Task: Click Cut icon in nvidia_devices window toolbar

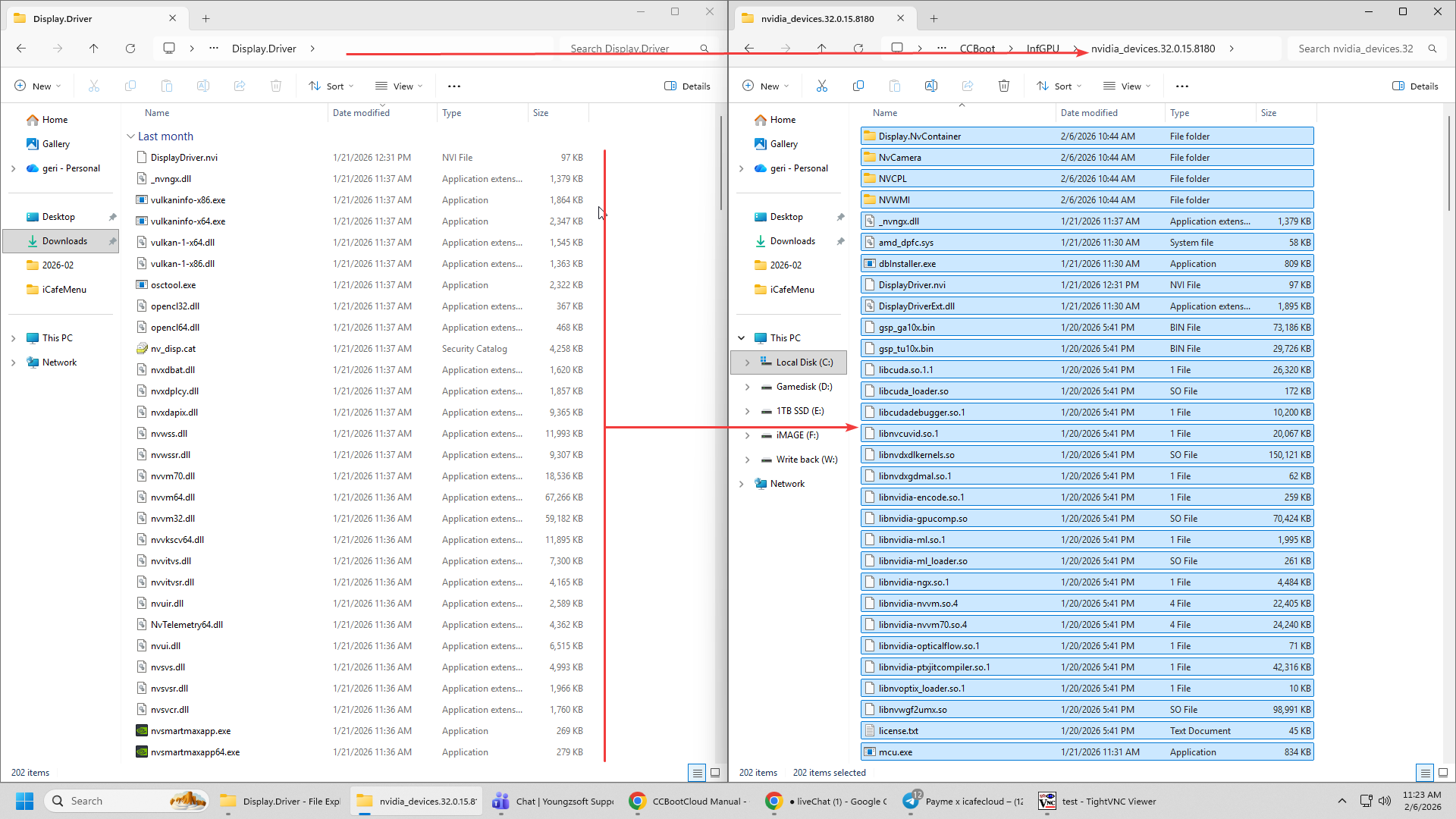Action: click(x=822, y=86)
